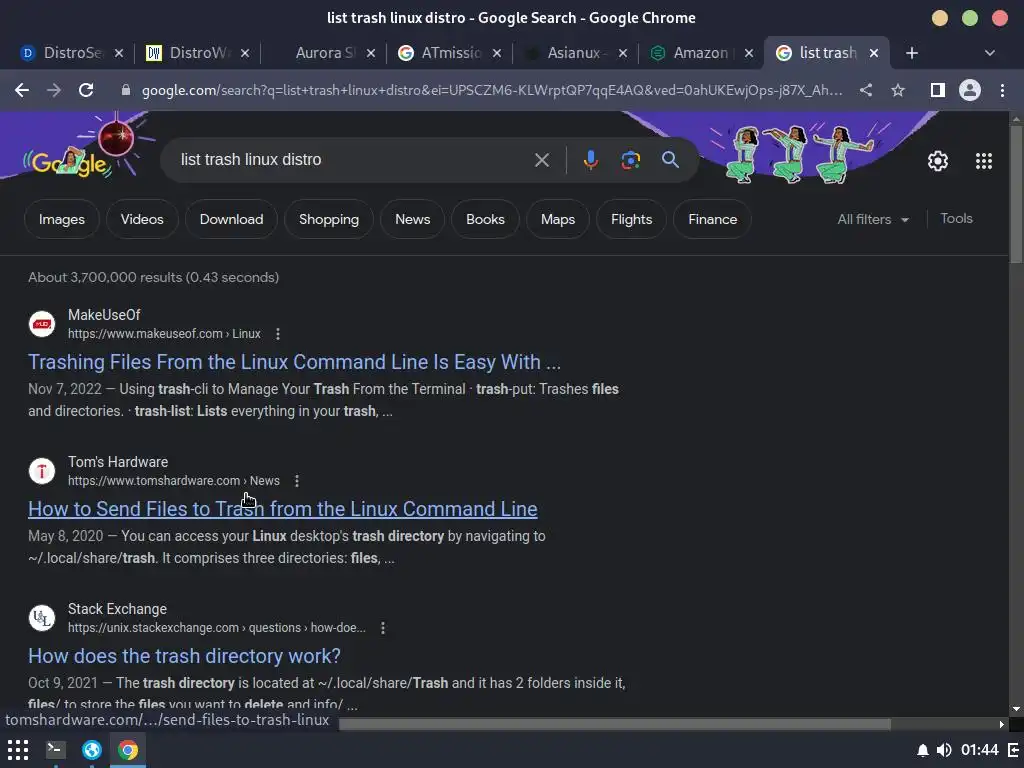Click the Chrome icon in the taskbar
The width and height of the screenshot is (1024, 768).
[128, 750]
